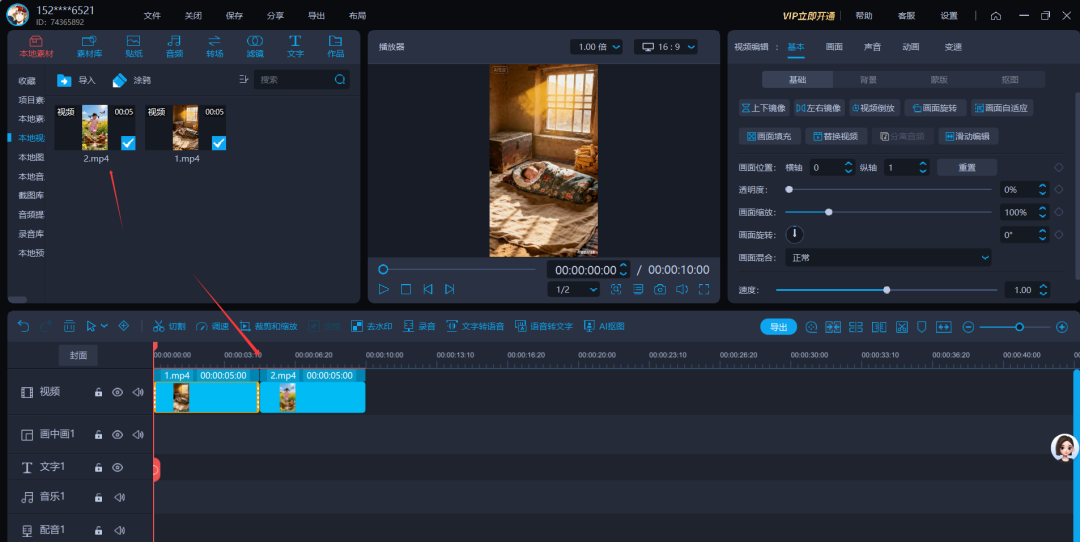Open the 转场 transitions tab
The height and width of the screenshot is (542, 1080).
pyautogui.click(x=214, y=47)
